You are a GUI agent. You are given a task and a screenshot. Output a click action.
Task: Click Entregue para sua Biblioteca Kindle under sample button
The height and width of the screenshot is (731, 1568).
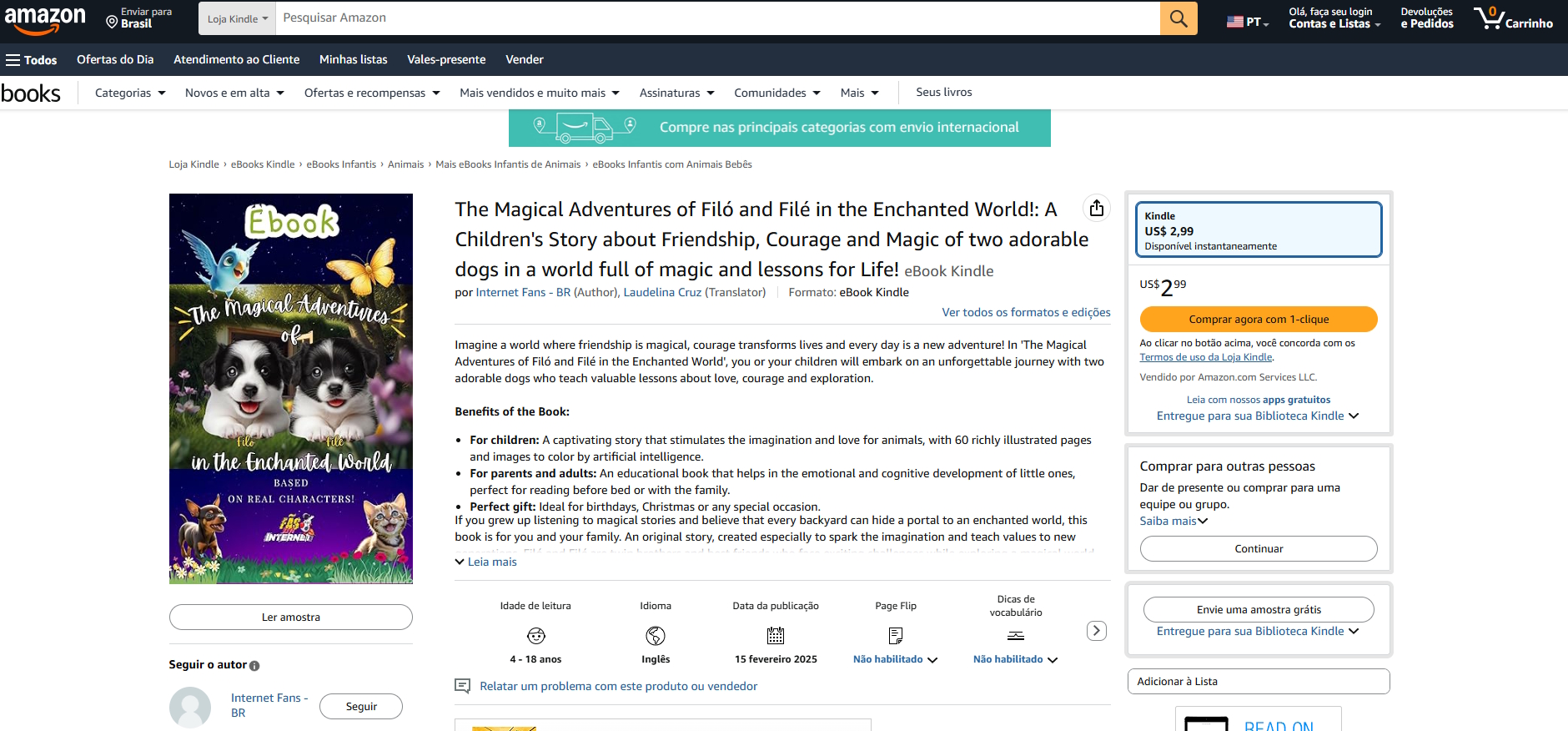pyautogui.click(x=1258, y=631)
